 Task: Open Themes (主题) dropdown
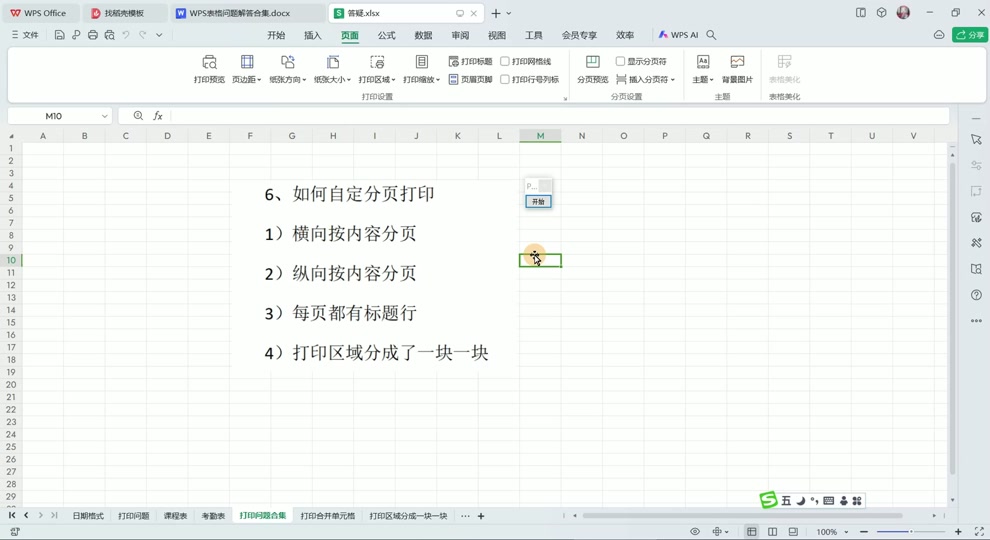pyautogui.click(x=703, y=69)
